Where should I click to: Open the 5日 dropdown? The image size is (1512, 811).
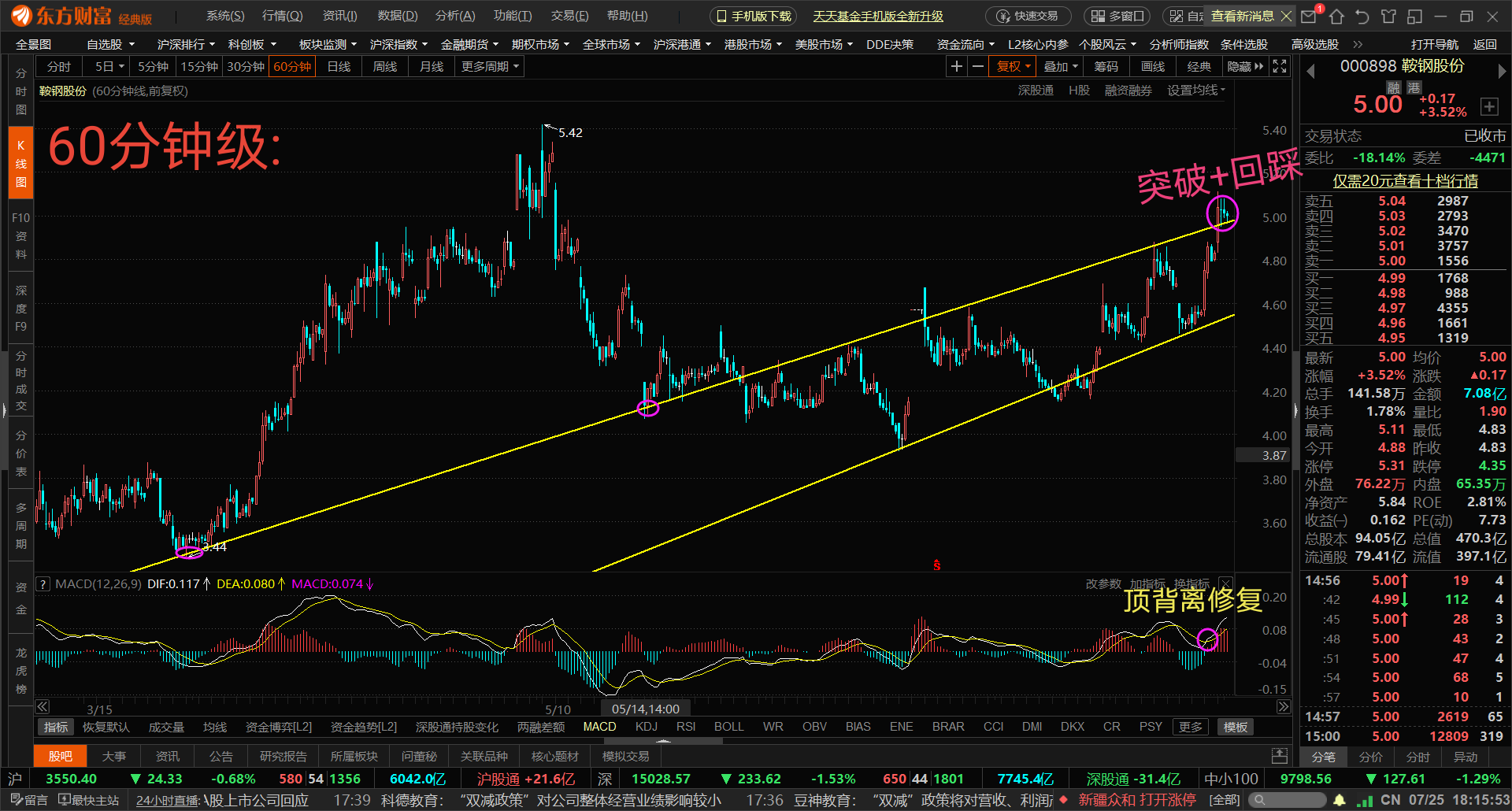(109, 67)
